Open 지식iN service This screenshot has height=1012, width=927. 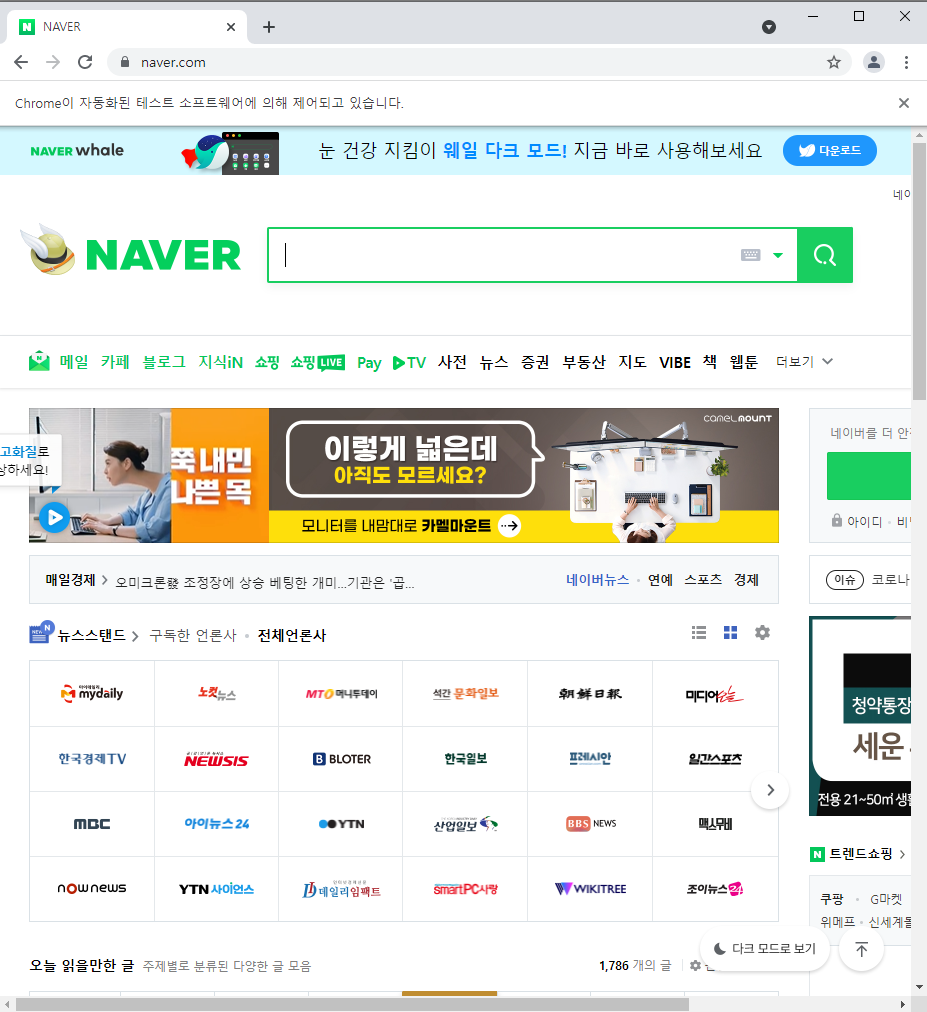point(220,362)
